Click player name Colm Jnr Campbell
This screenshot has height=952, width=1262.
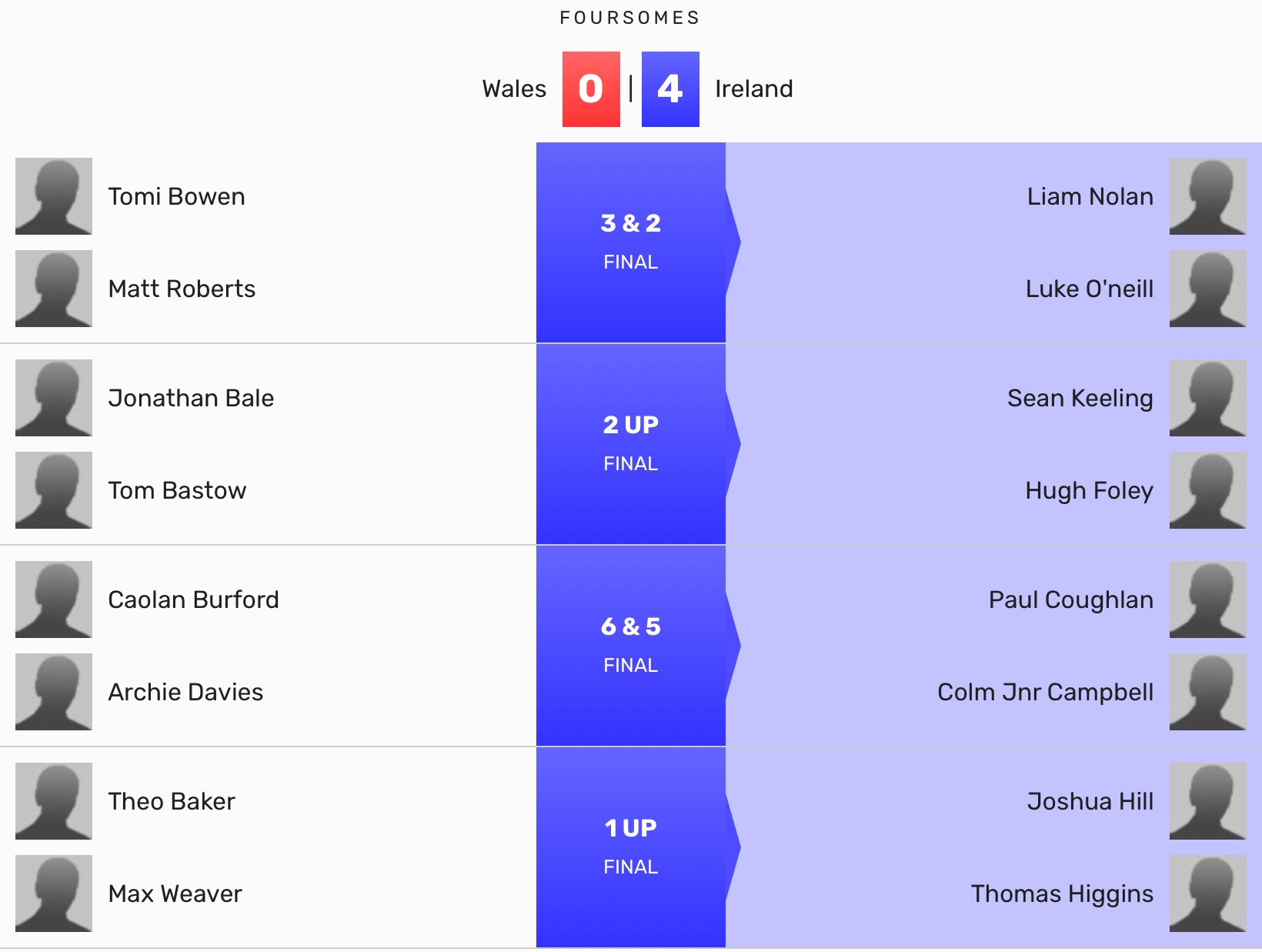click(1045, 692)
